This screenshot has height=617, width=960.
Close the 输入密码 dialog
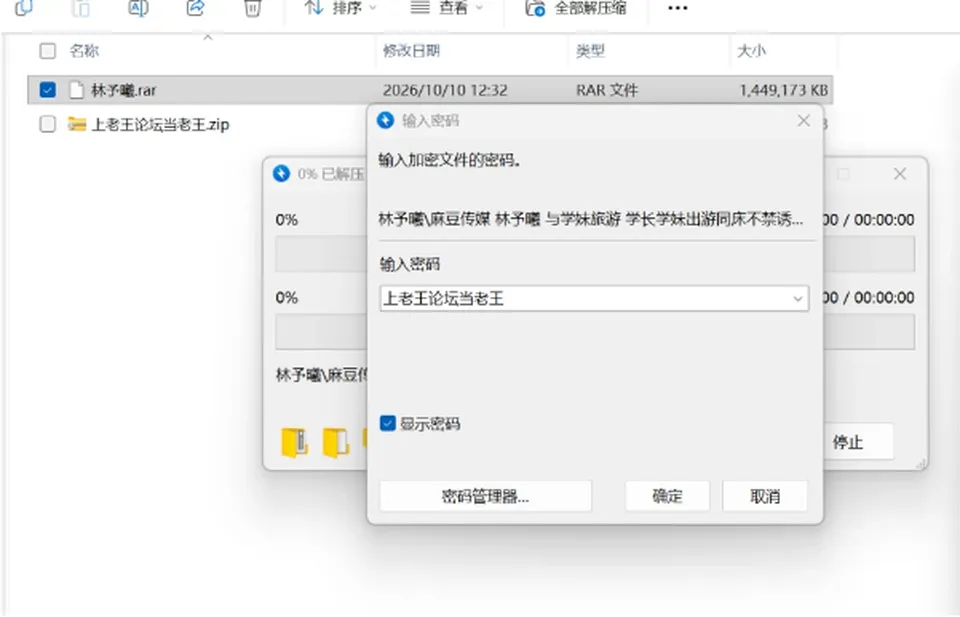point(804,121)
